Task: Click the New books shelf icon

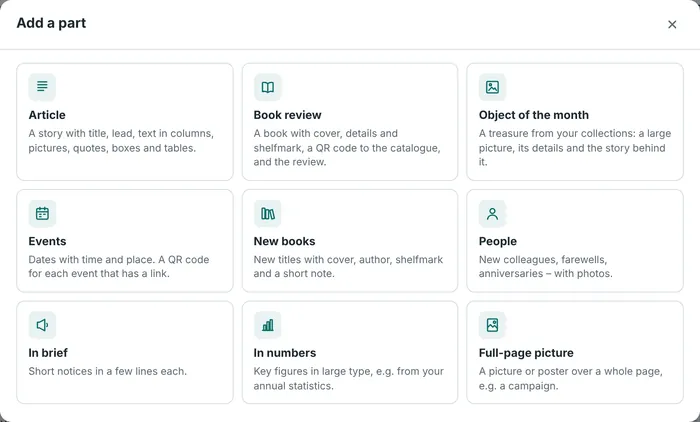Action: pos(267,213)
